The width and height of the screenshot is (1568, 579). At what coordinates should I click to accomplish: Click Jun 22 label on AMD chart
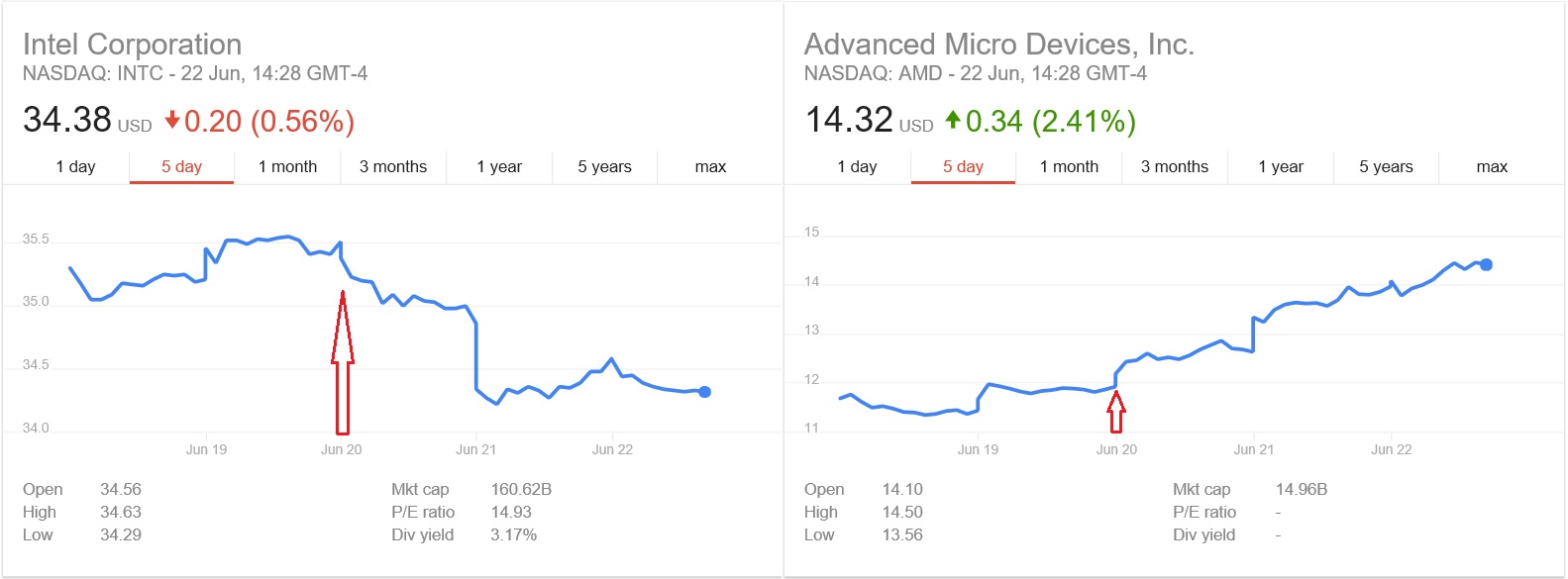1392,449
